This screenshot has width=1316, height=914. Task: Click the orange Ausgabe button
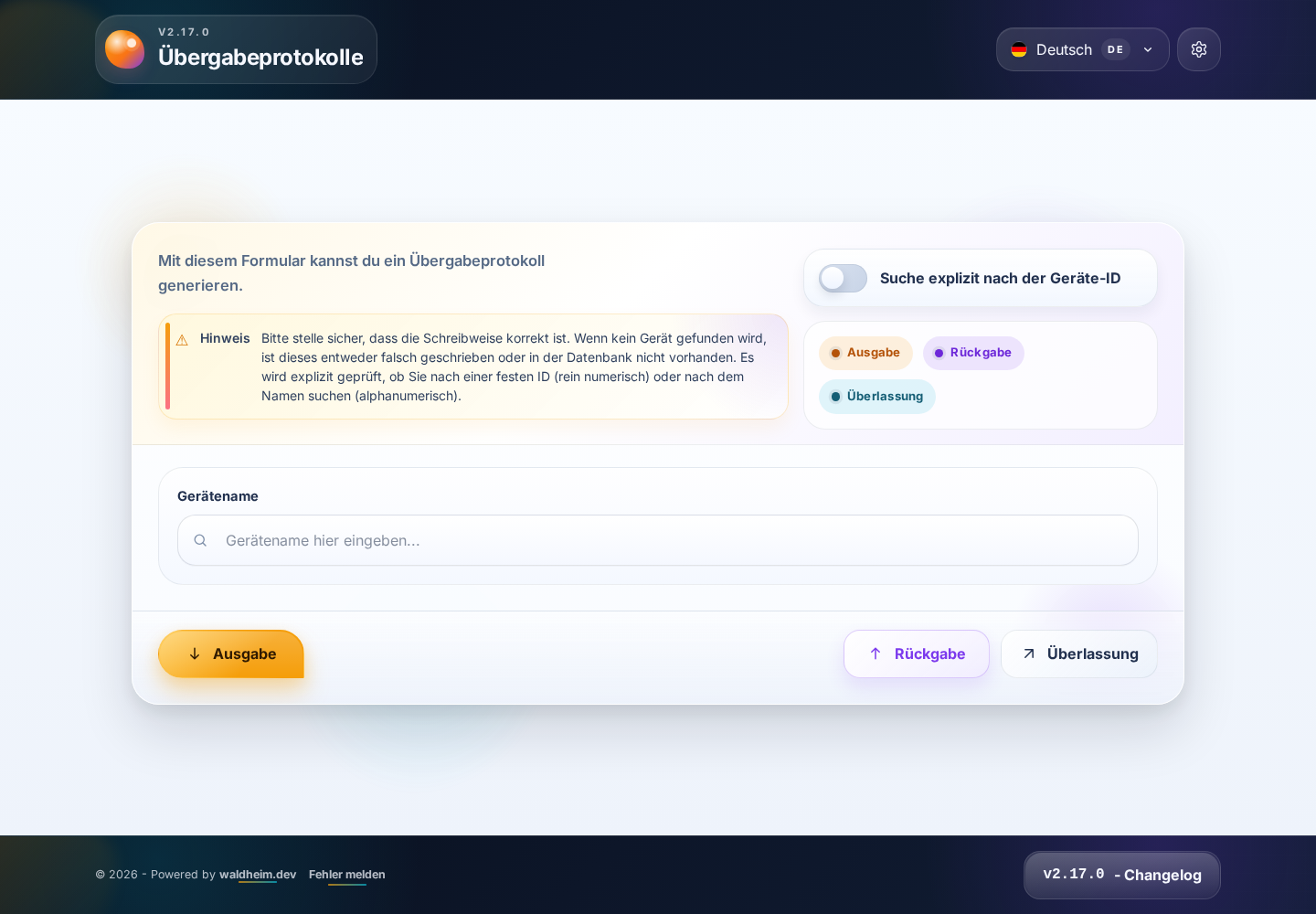231,654
